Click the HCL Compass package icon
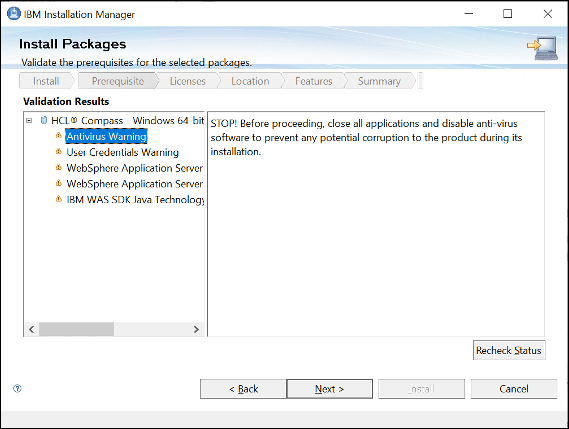The height and width of the screenshot is (429, 569). 44,120
